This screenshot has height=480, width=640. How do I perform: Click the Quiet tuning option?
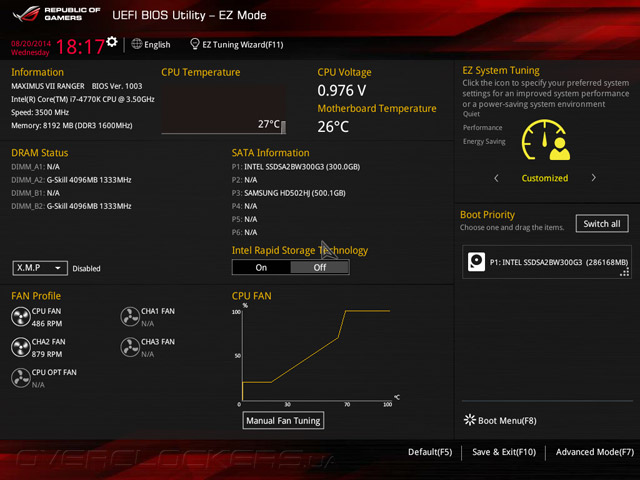pos(471,114)
